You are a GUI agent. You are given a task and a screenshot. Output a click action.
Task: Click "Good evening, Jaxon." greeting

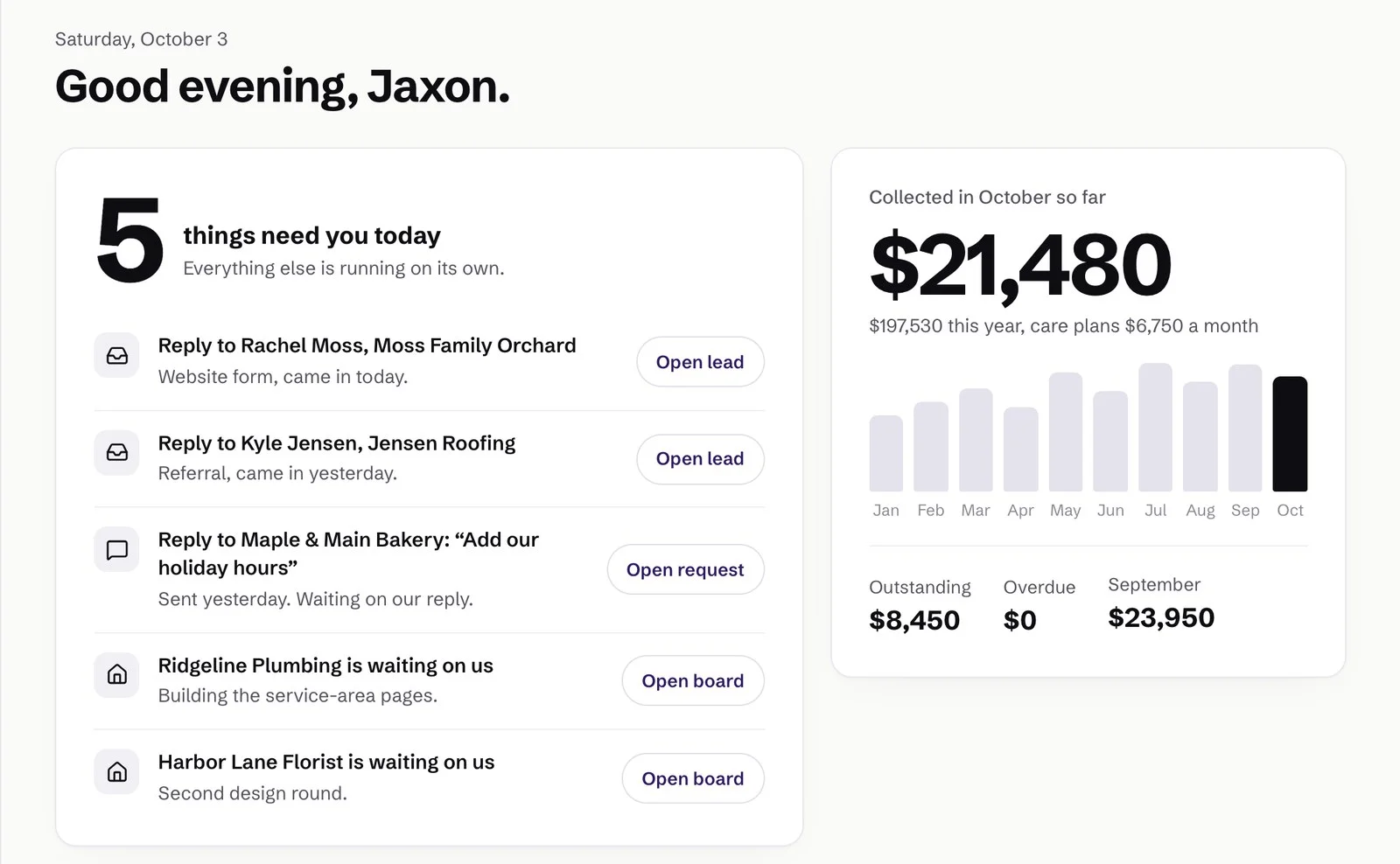(x=282, y=87)
